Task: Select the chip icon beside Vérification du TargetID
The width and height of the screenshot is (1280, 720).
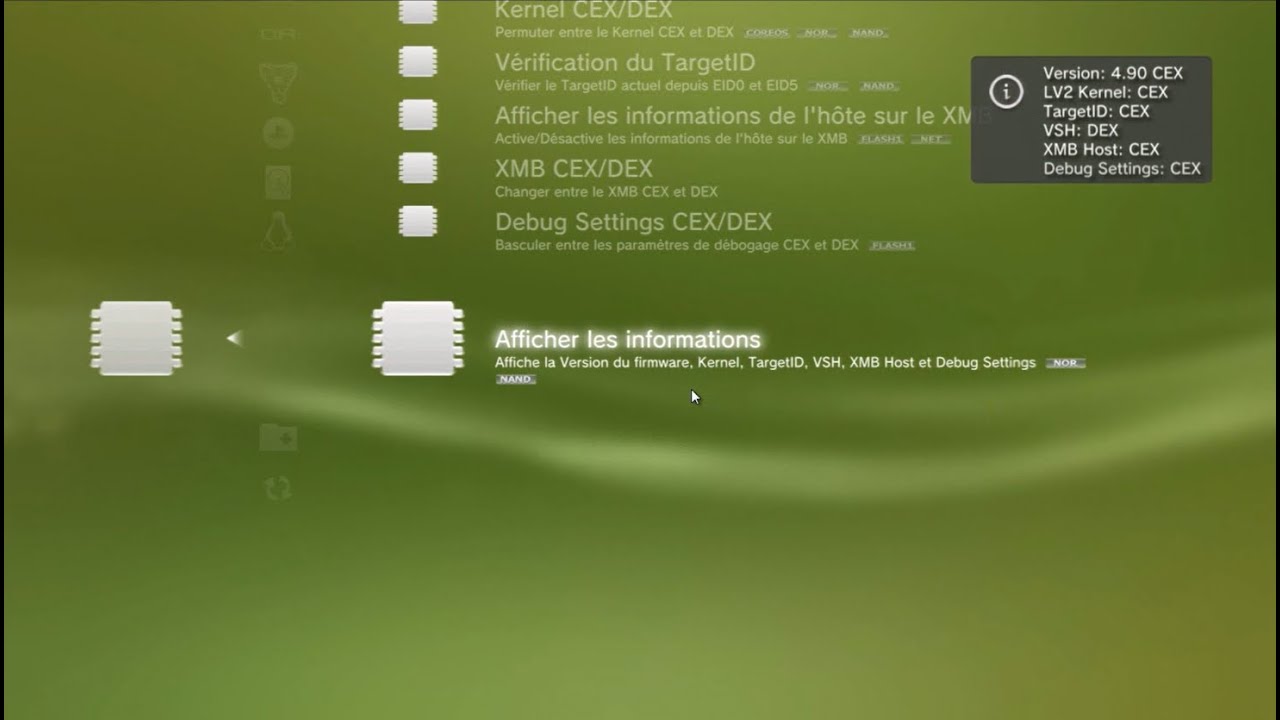Action: point(418,62)
